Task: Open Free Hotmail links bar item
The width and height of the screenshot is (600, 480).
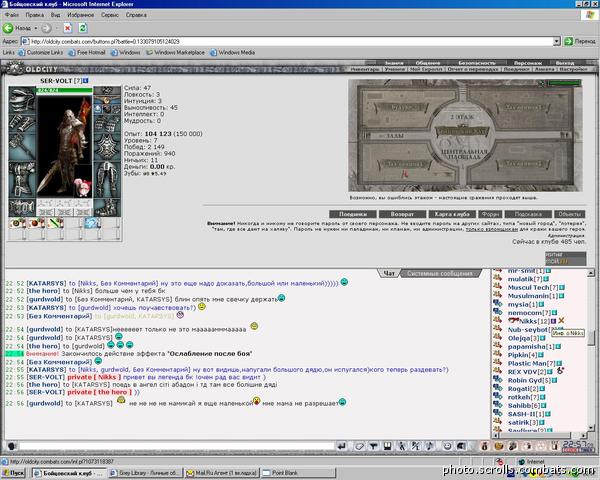Action: click(x=87, y=52)
